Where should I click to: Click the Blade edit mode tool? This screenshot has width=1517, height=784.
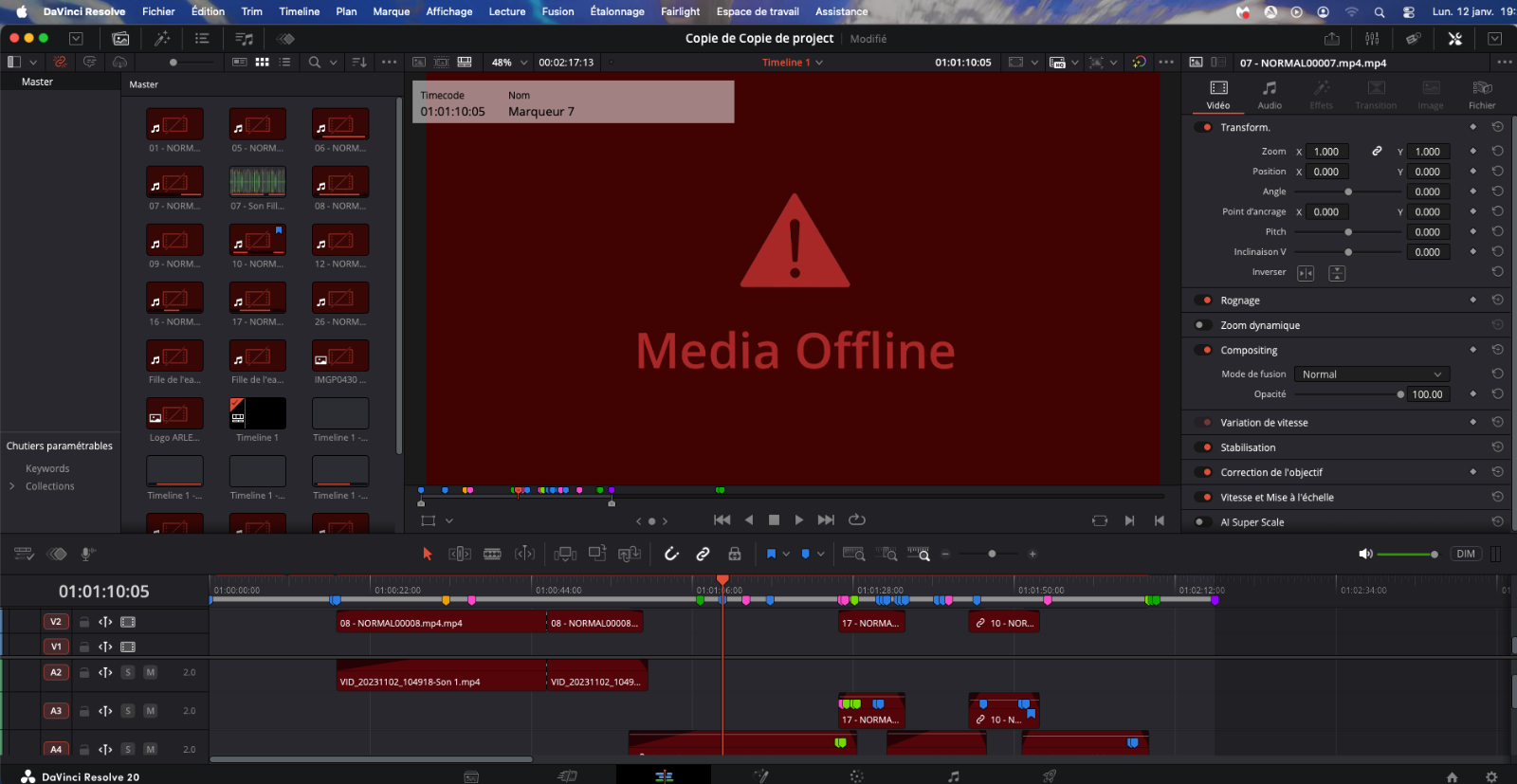coord(492,554)
